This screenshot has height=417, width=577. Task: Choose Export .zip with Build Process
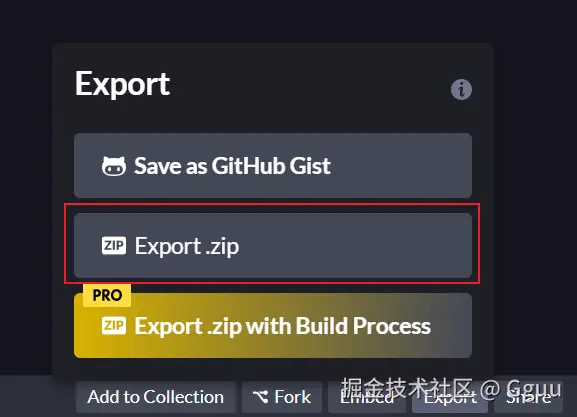[x=273, y=325]
